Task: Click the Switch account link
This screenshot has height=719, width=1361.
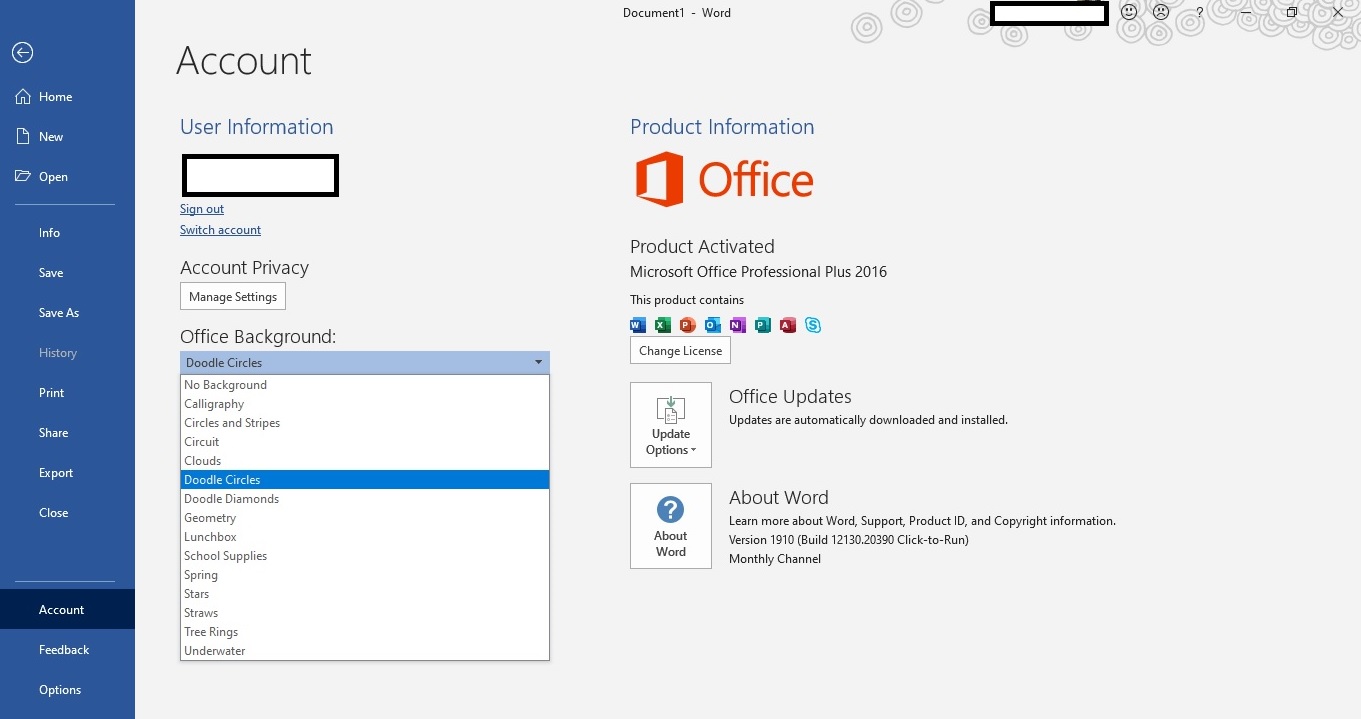Action: 220,230
